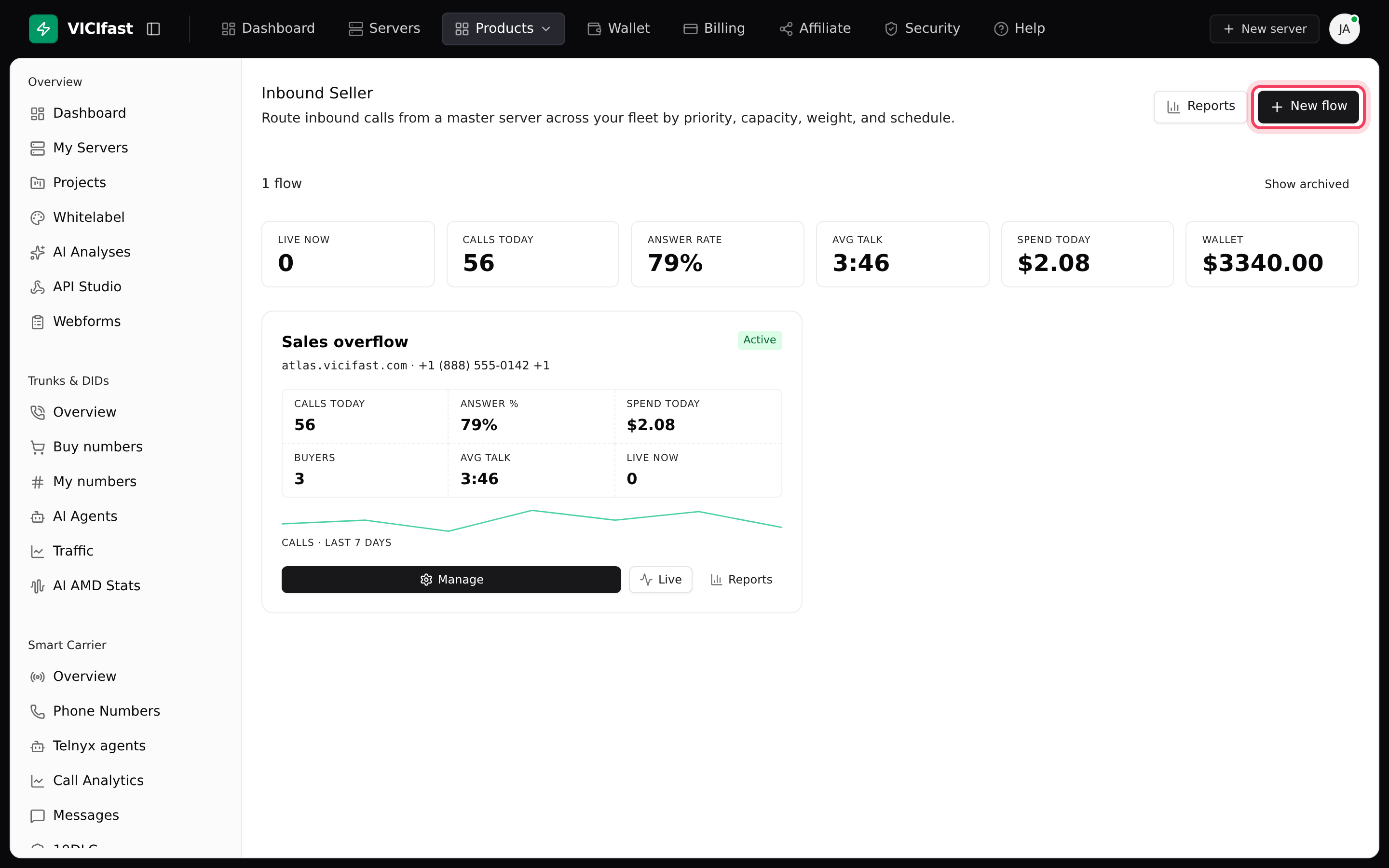The width and height of the screenshot is (1389, 868).
Task: Click the Webforms clipboard icon
Action: pyautogui.click(x=37, y=322)
